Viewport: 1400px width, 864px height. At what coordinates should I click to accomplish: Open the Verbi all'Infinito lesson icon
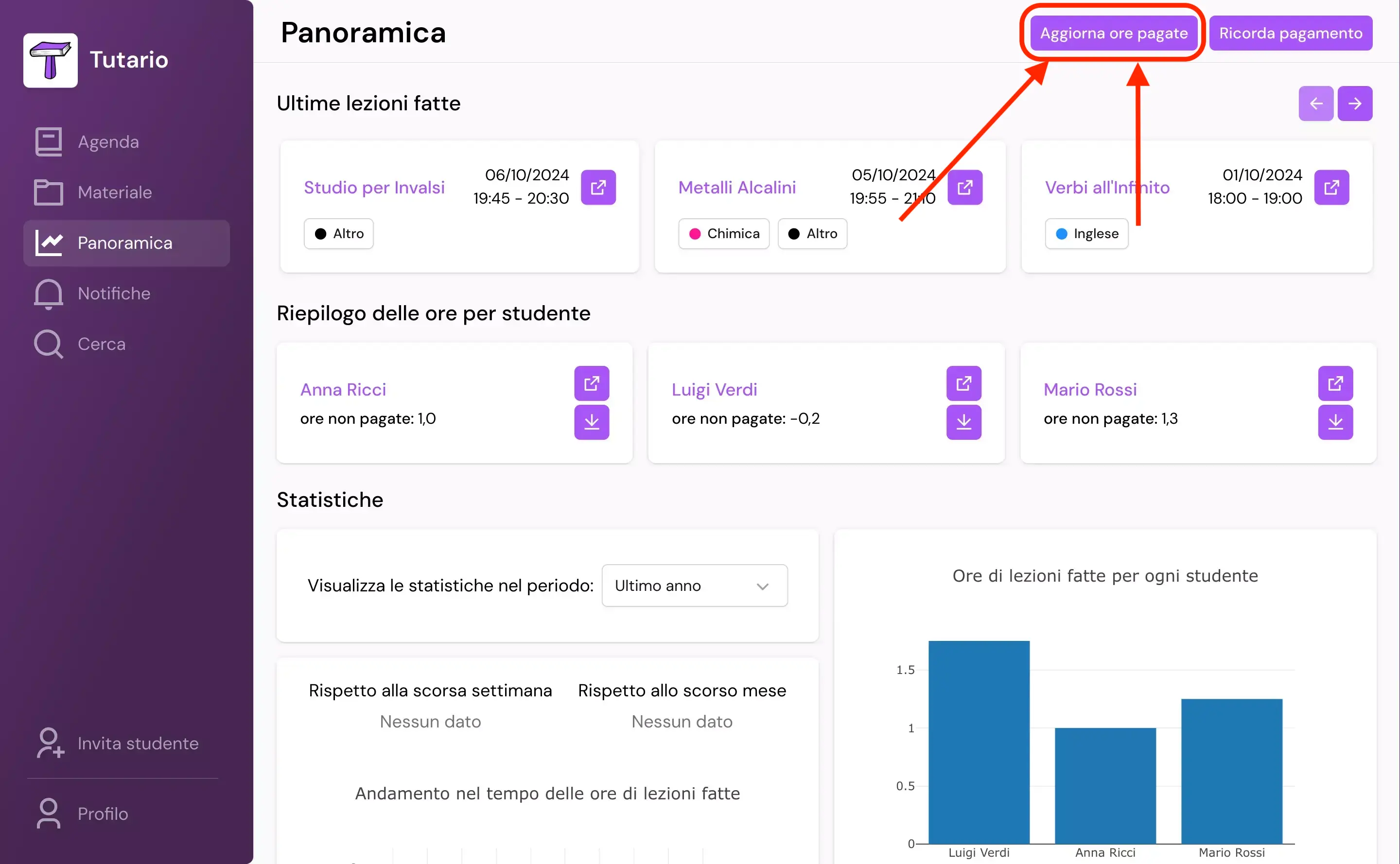pyautogui.click(x=1331, y=187)
